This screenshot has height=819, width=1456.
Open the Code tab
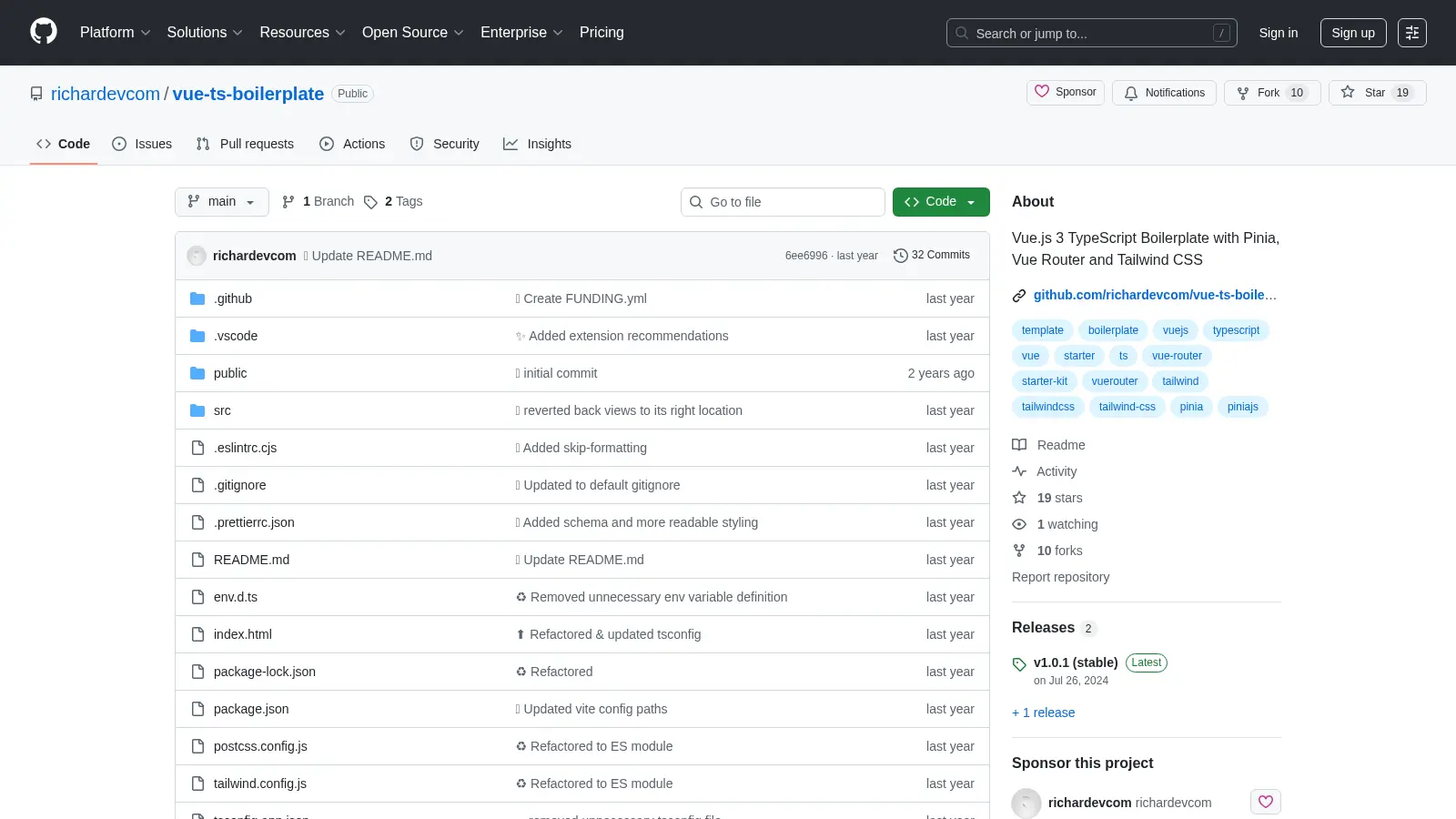(63, 144)
